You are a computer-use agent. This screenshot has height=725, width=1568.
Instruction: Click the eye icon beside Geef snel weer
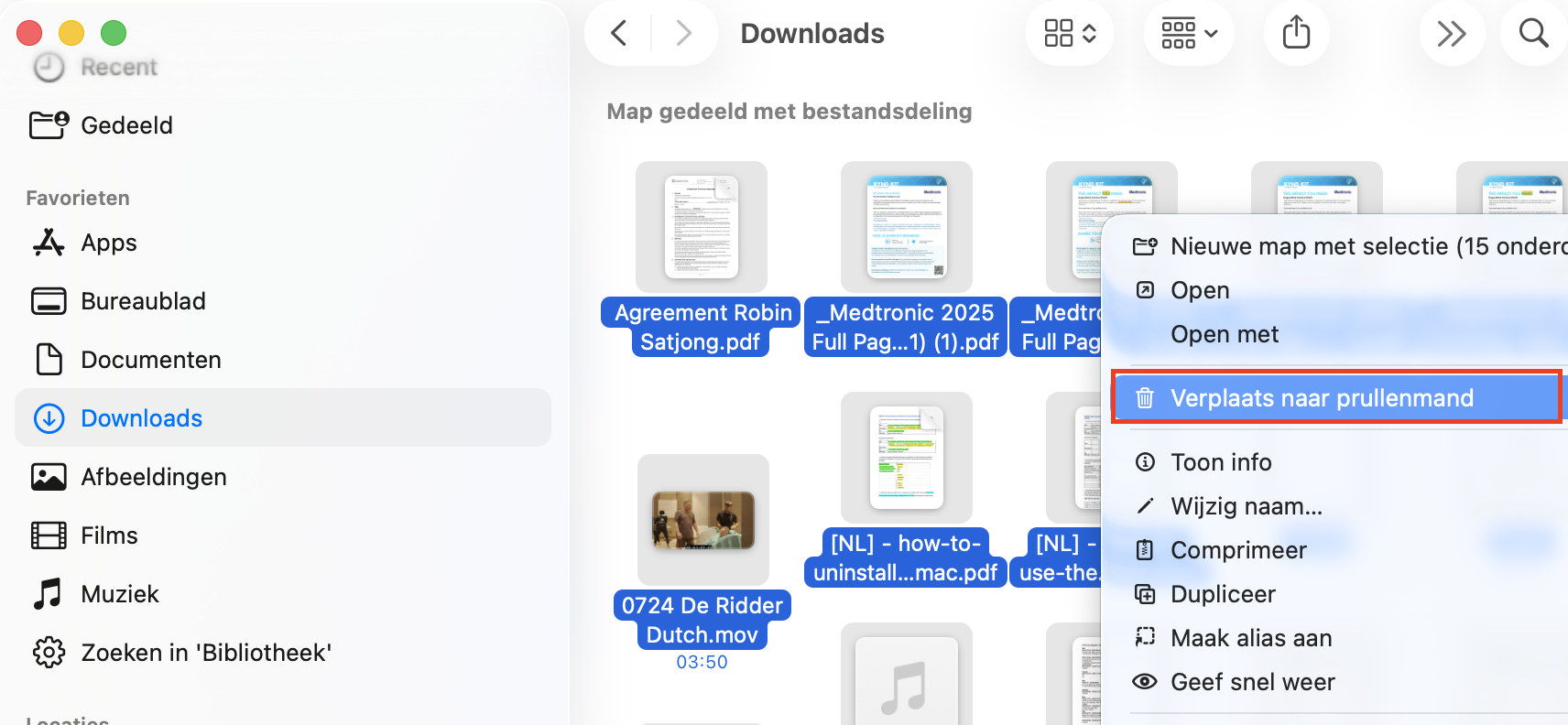click(1145, 682)
